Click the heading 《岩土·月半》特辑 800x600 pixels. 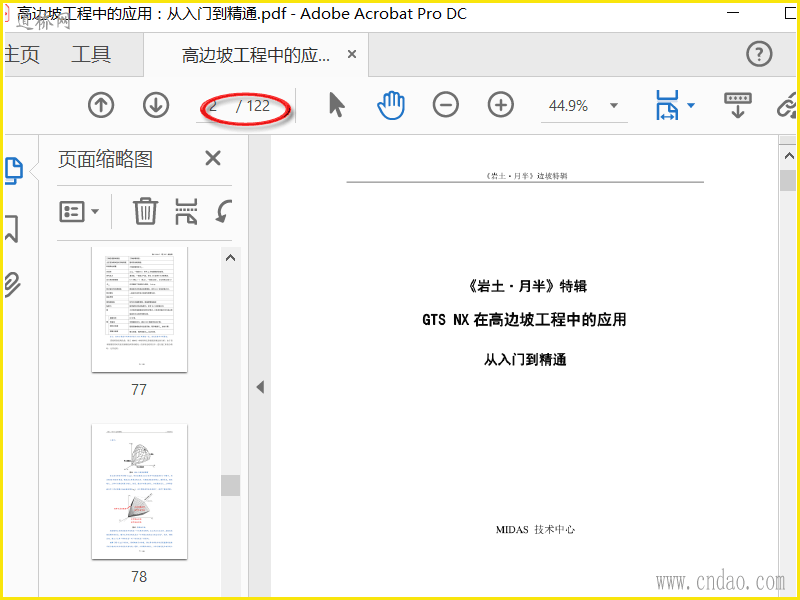click(x=526, y=286)
